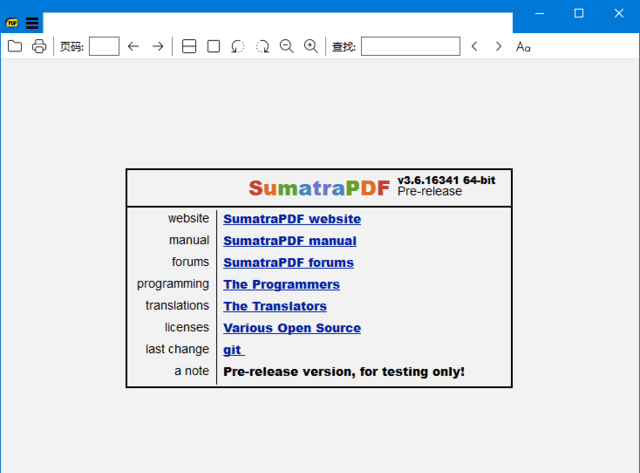Screen dimensions: 640x473
Task: Select continuous fit width layout icon
Action: (x=189, y=46)
